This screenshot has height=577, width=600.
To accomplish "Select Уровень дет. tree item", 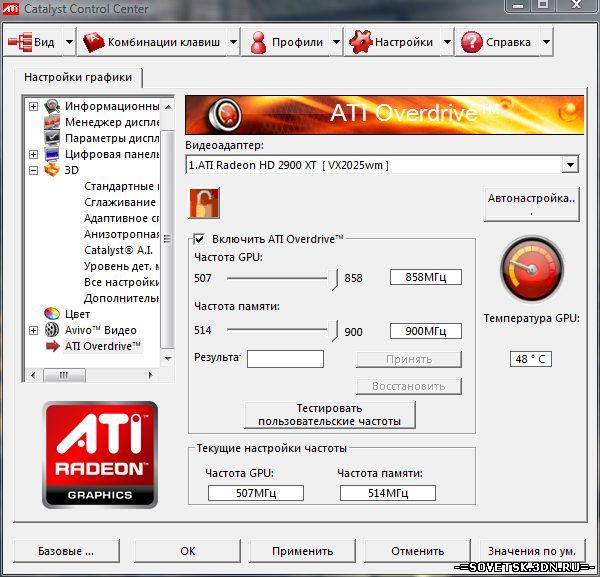I will coord(121,266).
